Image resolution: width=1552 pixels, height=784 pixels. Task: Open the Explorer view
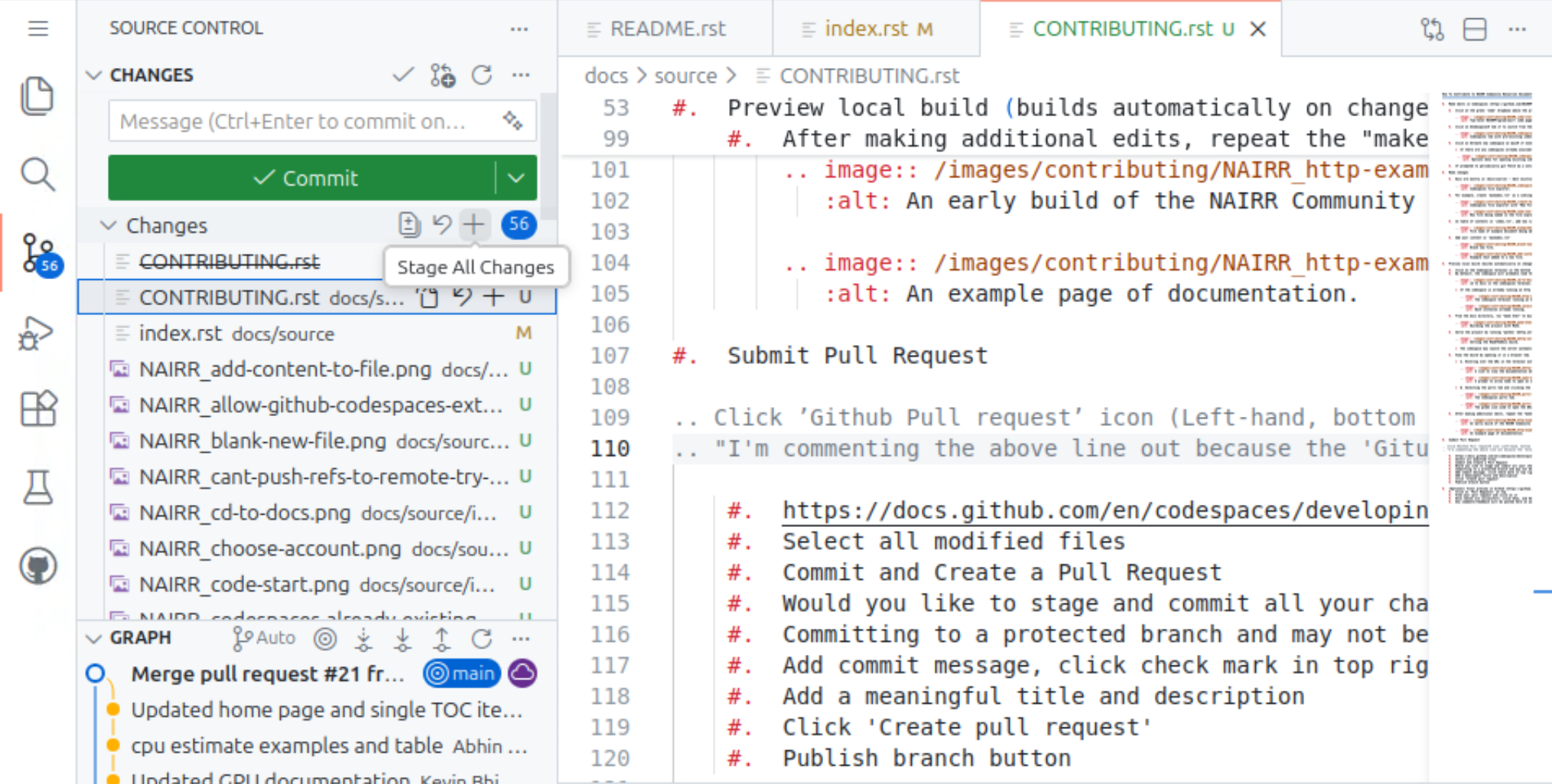tap(37, 96)
